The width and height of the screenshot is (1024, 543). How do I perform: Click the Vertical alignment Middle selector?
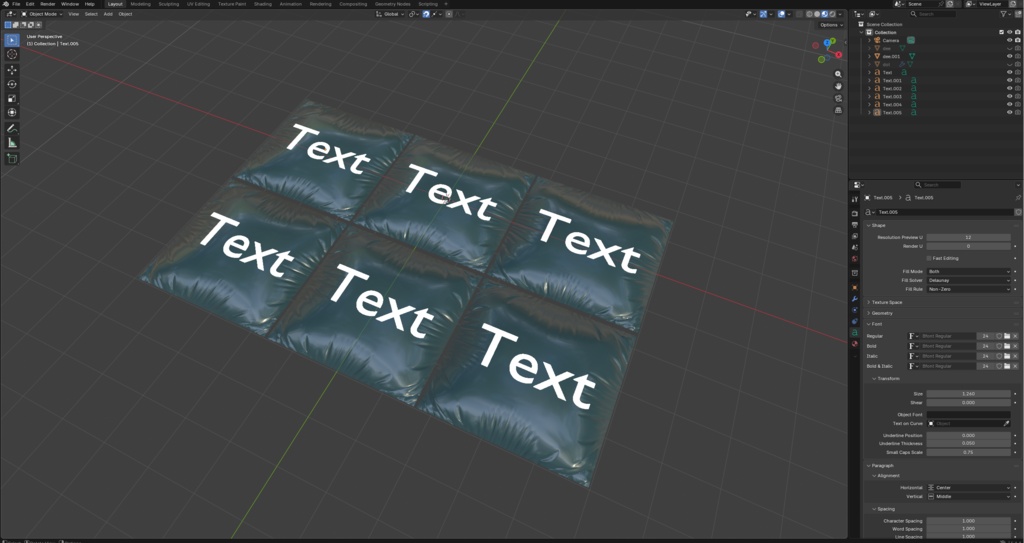click(x=968, y=497)
